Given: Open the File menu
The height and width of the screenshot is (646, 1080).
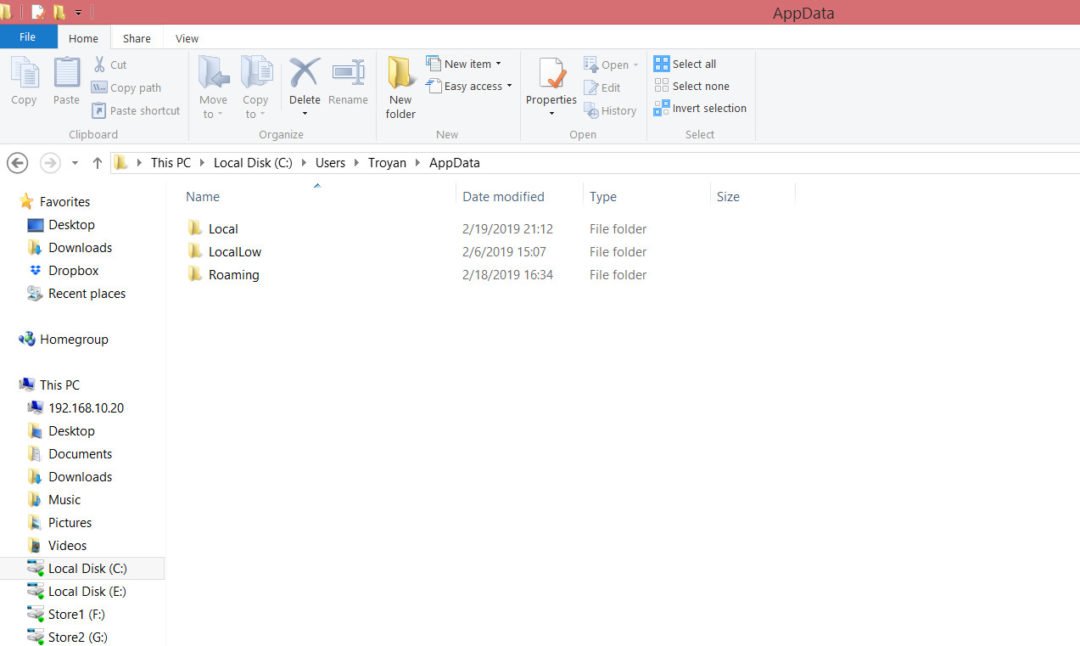Looking at the screenshot, I should 29,36.
